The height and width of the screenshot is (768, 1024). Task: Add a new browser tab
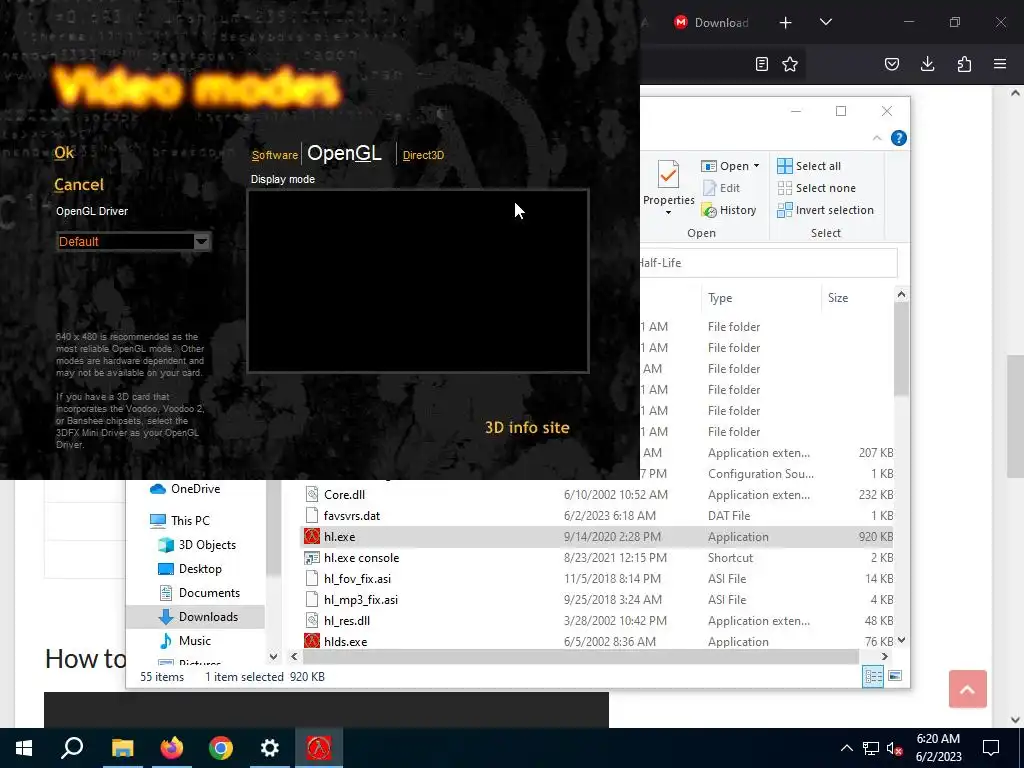(x=786, y=23)
